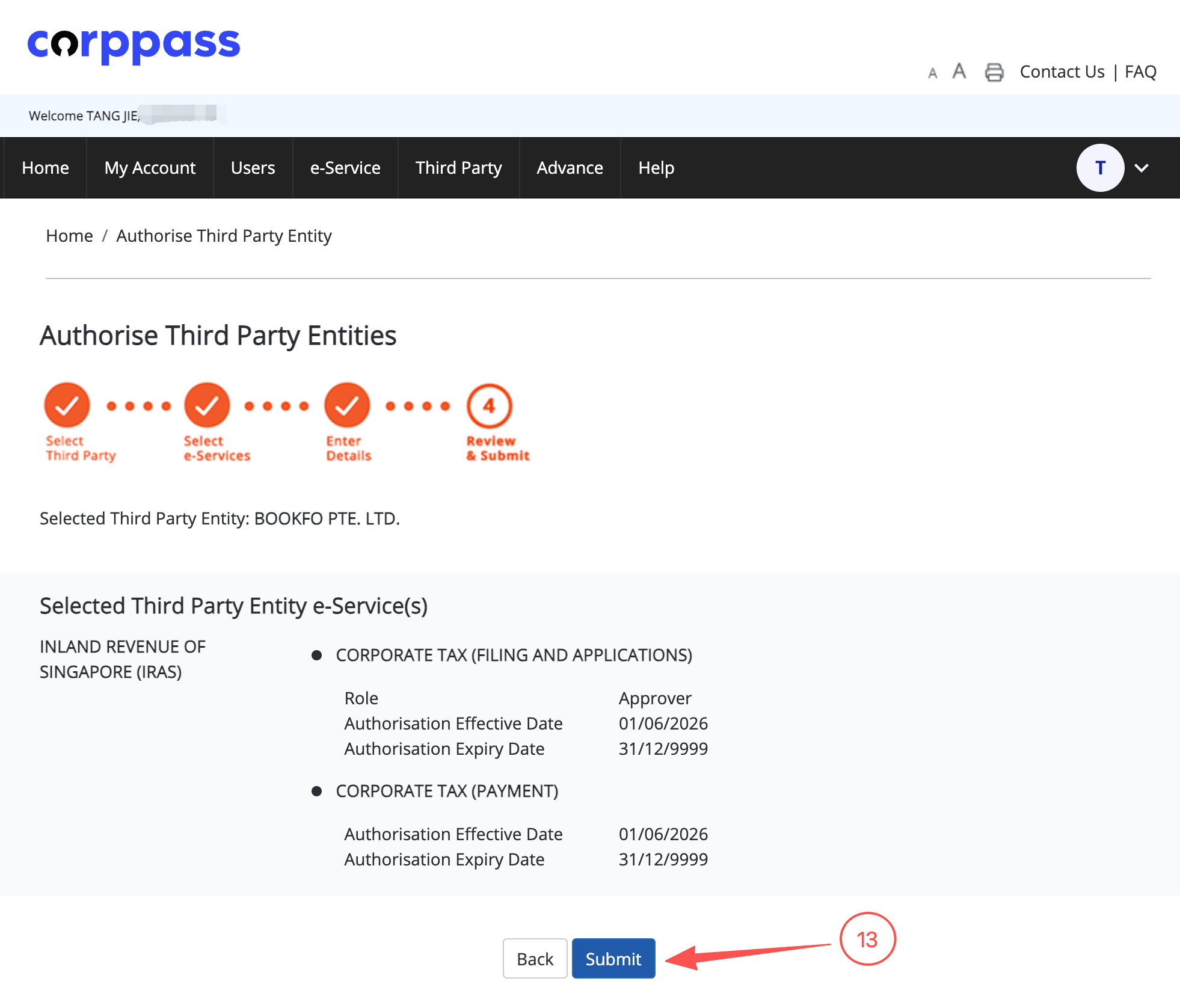Select text 'Selected Third Party Entity: BOOKFO PTE. LTD.'

point(220,518)
